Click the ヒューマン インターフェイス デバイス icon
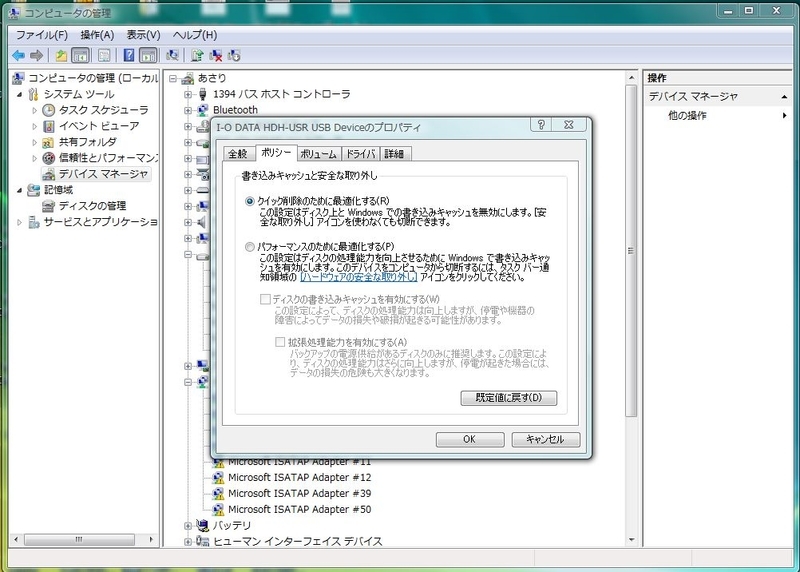 pyautogui.click(x=203, y=541)
